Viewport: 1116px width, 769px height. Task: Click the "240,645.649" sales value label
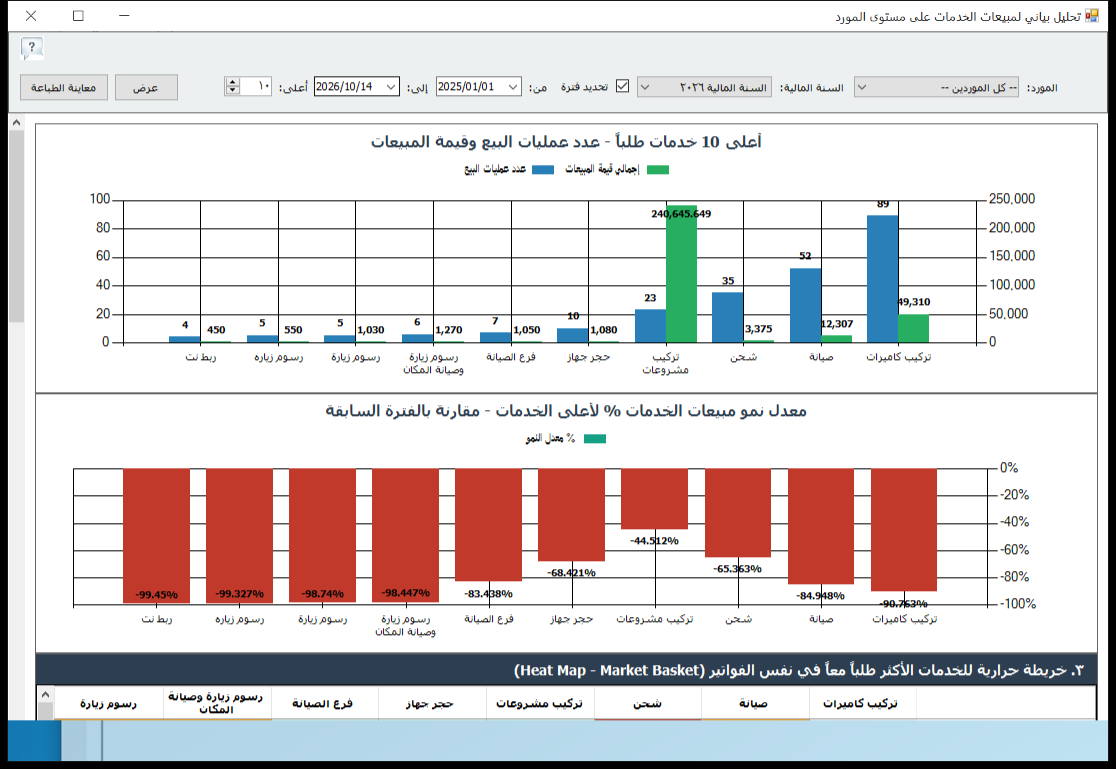tap(681, 214)
